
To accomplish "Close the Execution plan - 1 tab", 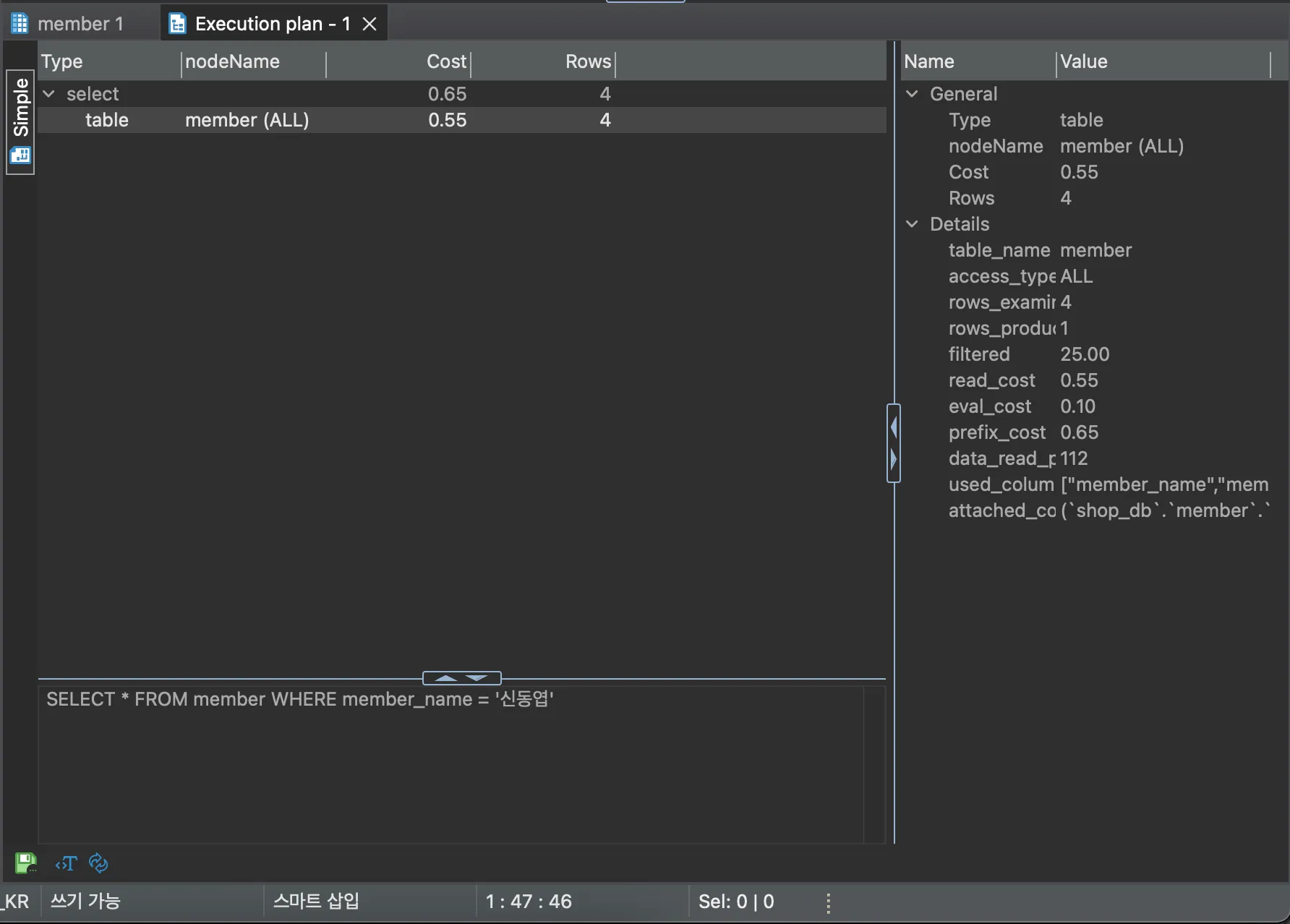I will (370, 24).
